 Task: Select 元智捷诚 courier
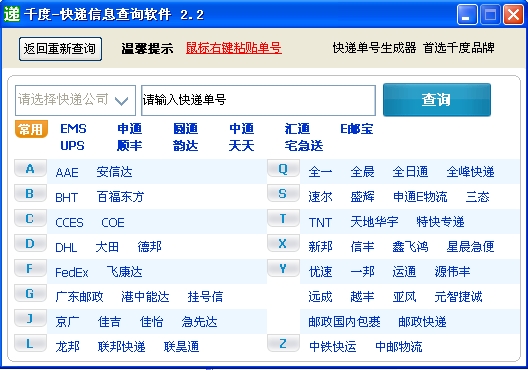point(458,297)
